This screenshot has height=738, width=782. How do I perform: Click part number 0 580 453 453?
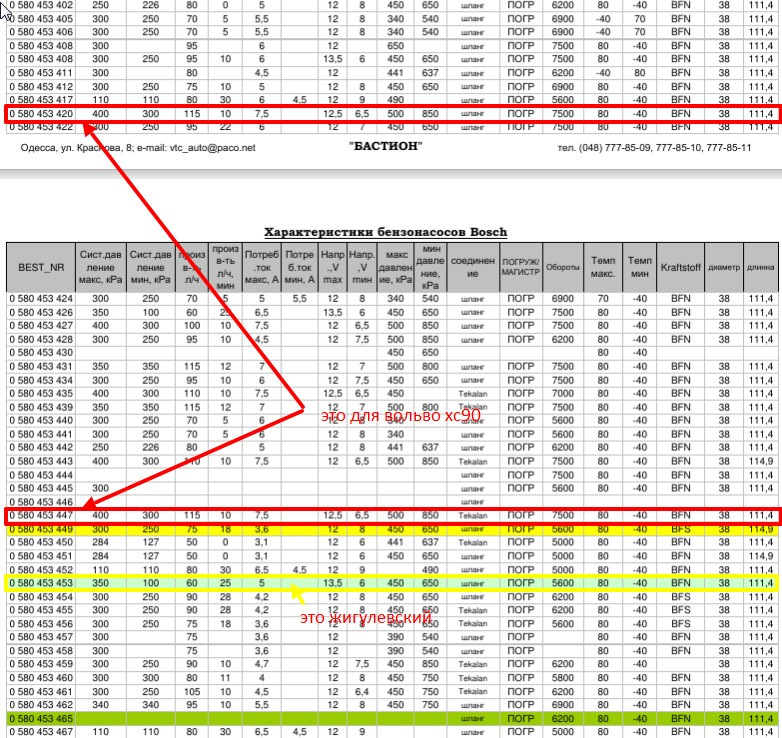pyautogui.click(x=41, y=583)
